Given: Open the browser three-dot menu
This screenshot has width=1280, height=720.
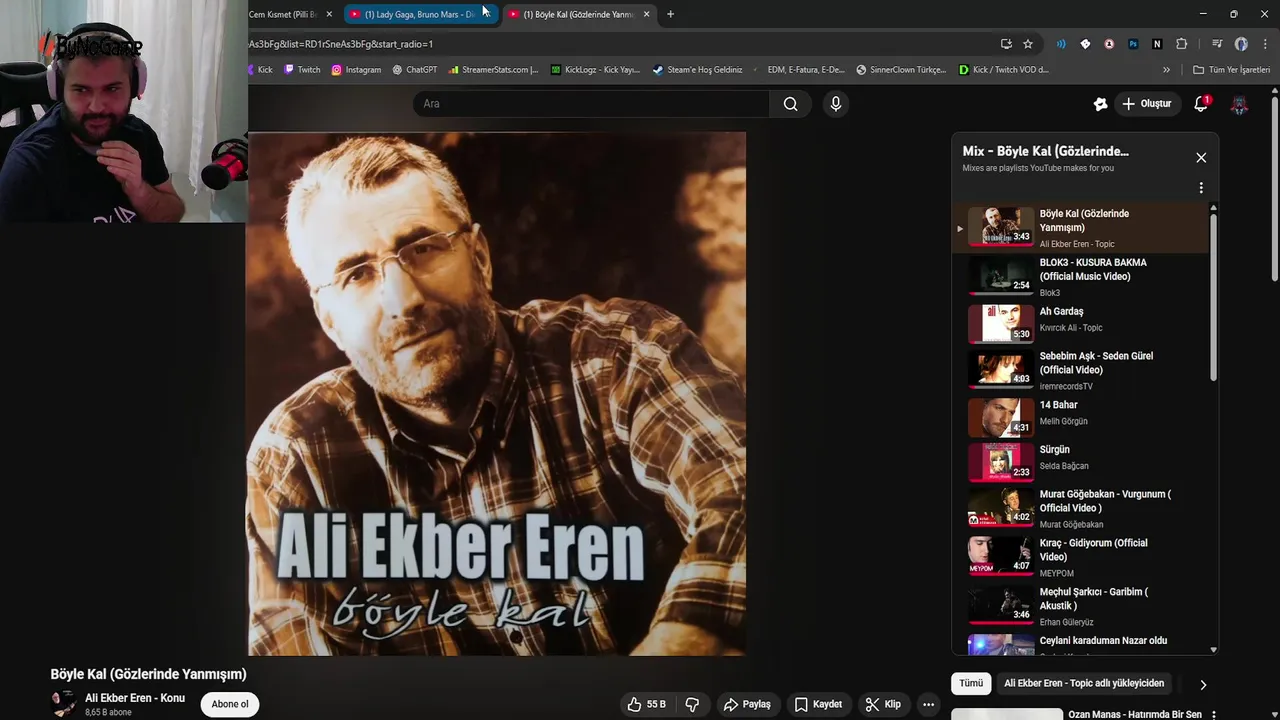Looking at the screenshot, I should click(x=1265, y=44).
